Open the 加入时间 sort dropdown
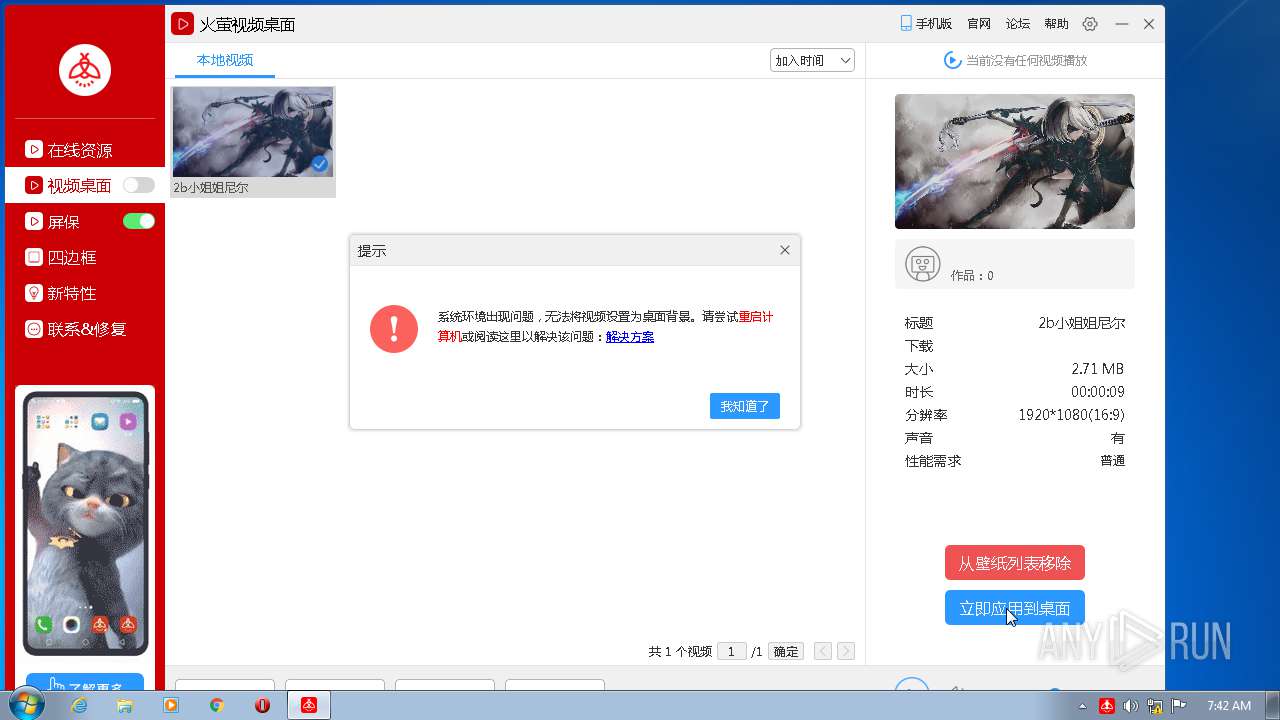The image size is (1280, 720). 812,60
